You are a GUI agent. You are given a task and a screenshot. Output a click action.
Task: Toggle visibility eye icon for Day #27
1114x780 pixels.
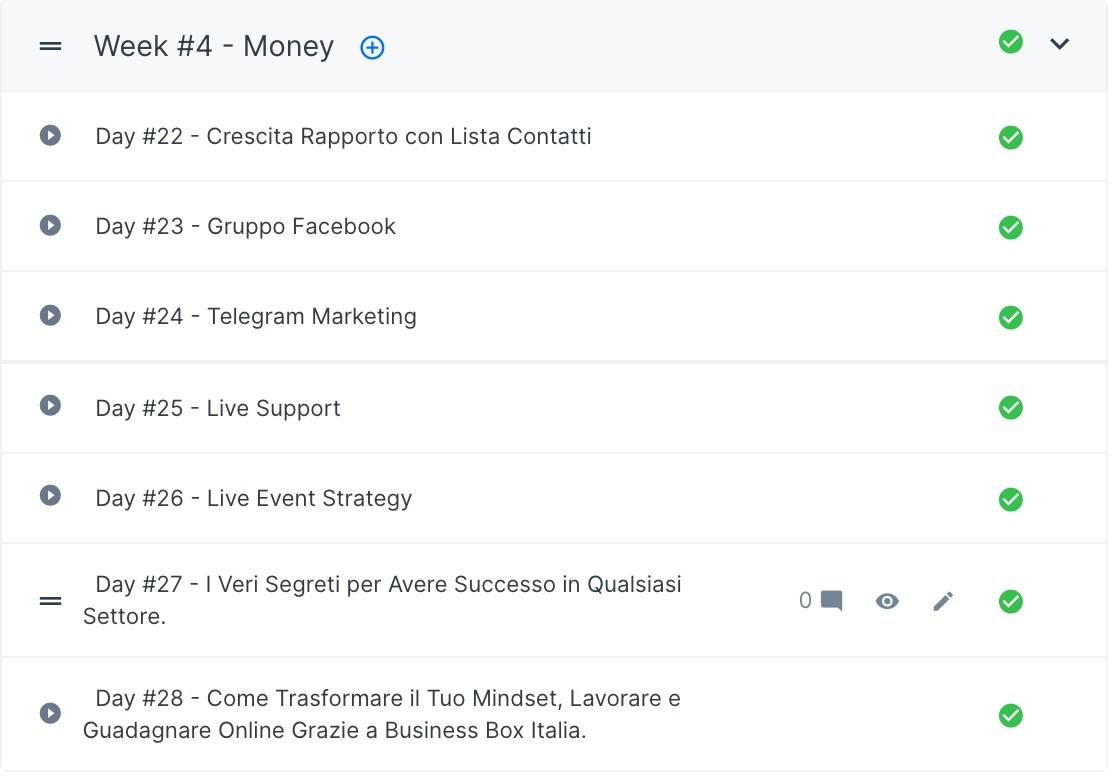pyautogui.click(x=887, y=602)
